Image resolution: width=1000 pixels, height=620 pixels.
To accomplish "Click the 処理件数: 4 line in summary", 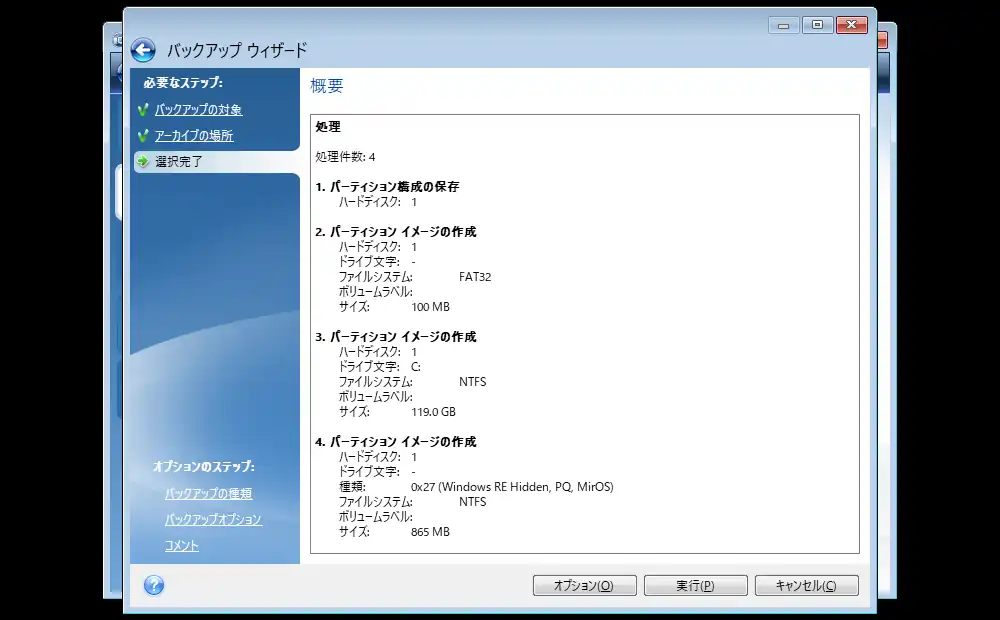I will click(346, 157).
